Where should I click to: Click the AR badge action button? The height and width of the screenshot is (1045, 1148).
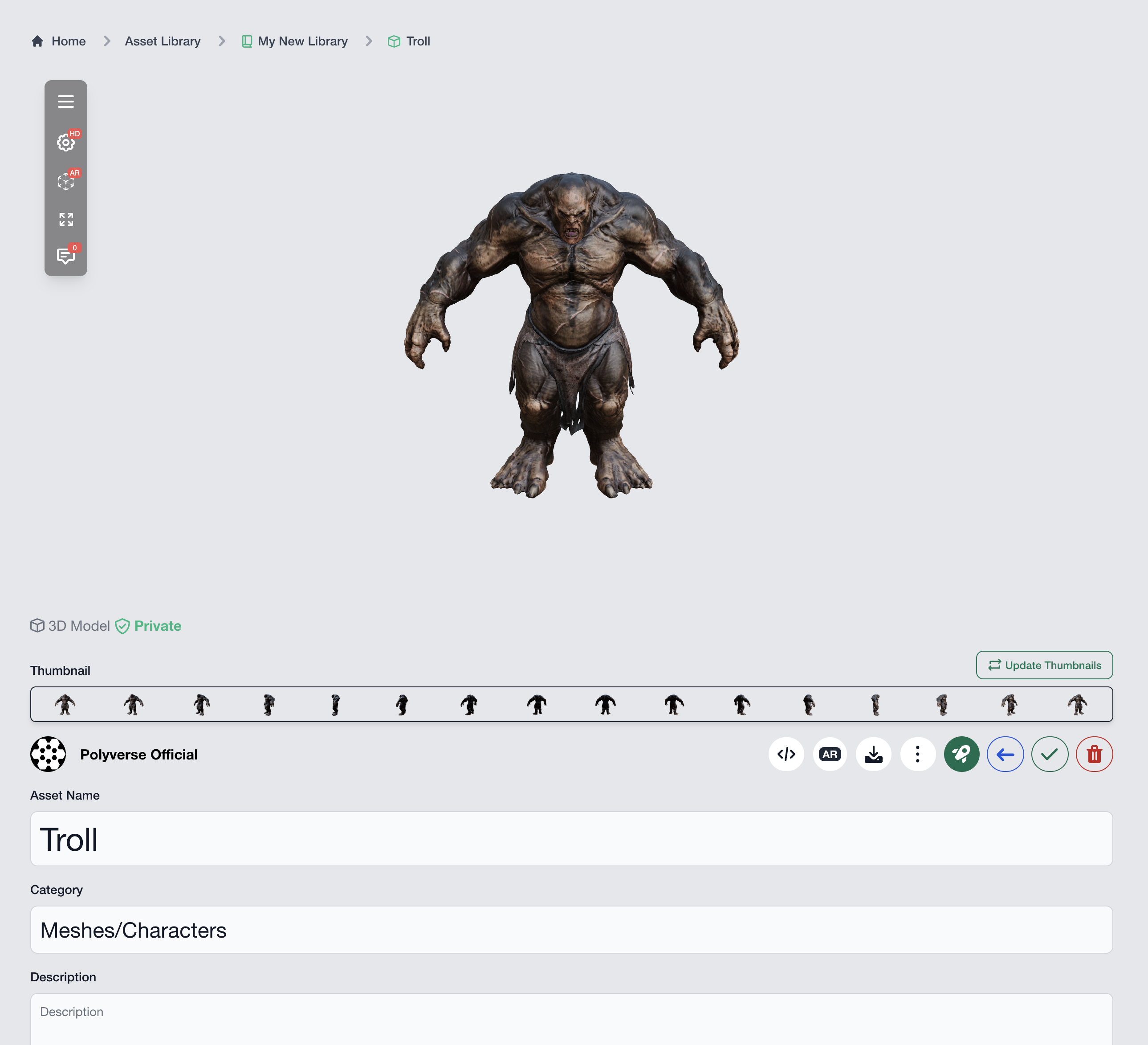tap(830, 754)
